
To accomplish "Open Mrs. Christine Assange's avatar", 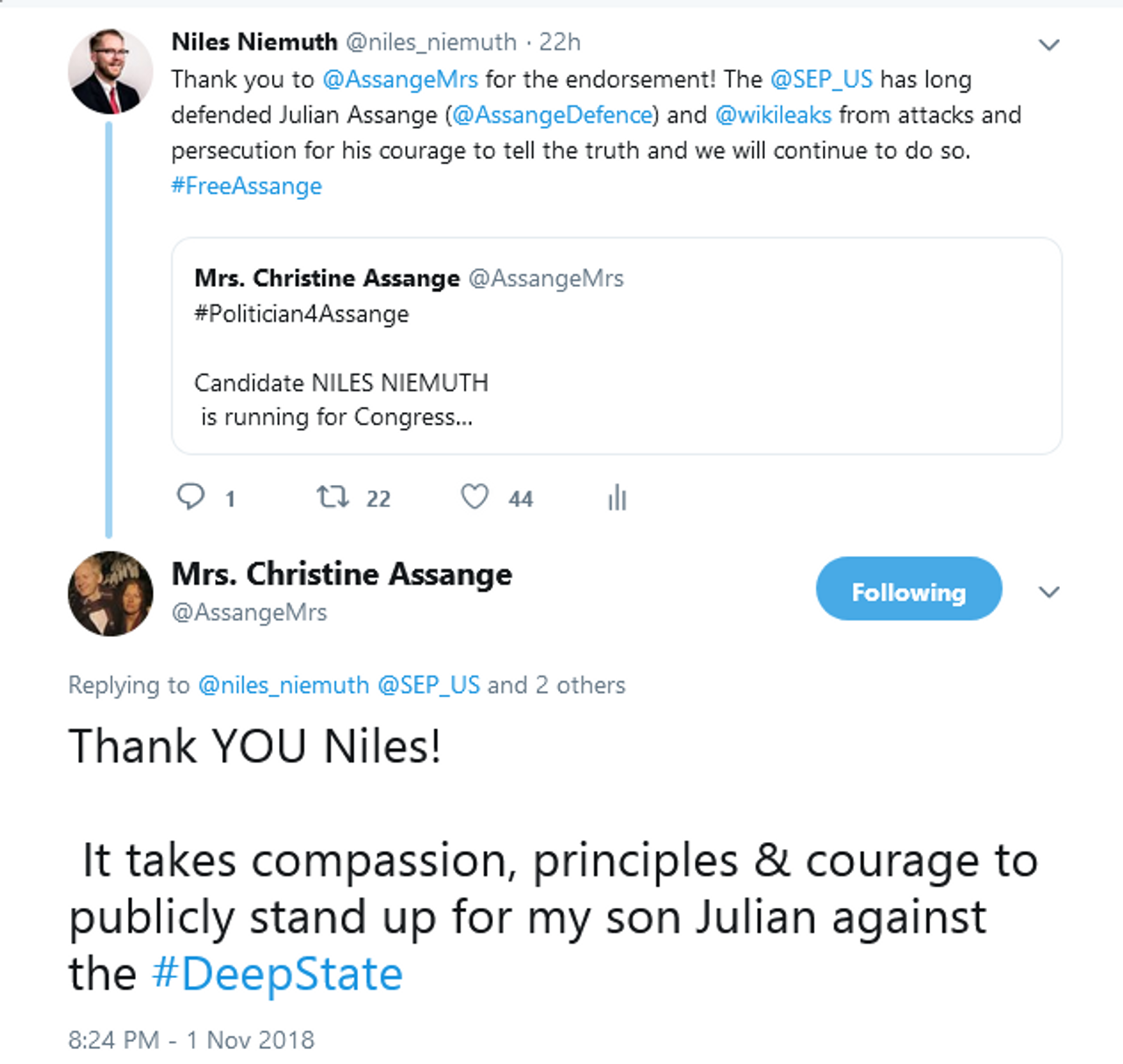I will pyautogui.click(x=111, y=593).
